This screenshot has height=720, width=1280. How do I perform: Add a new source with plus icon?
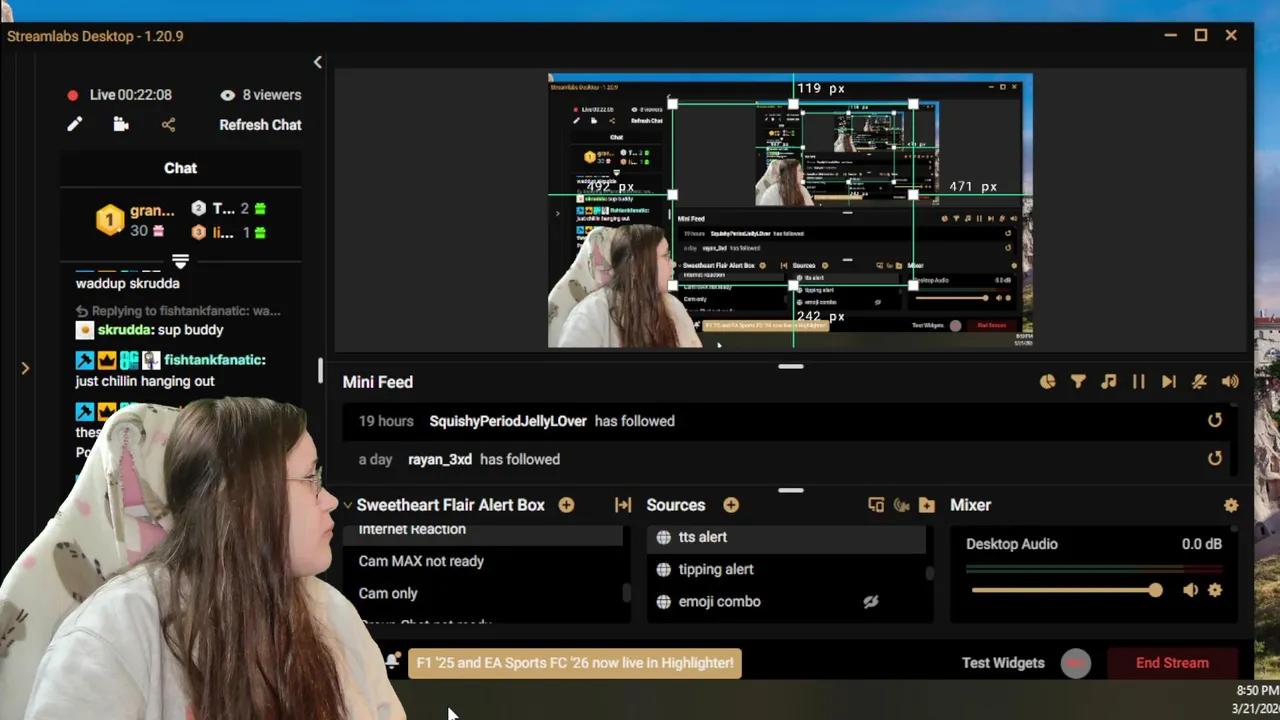pos(731,505)
